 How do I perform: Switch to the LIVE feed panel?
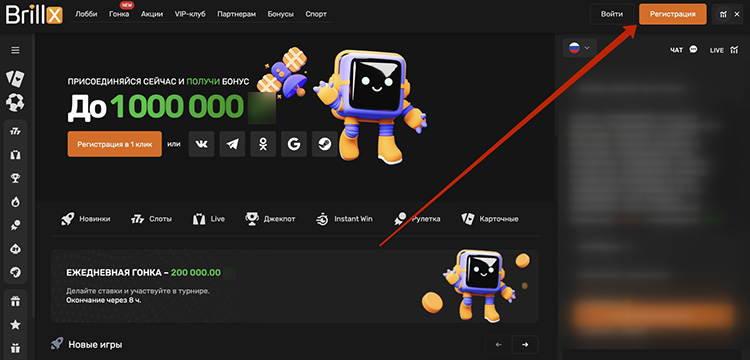(724, 50)
